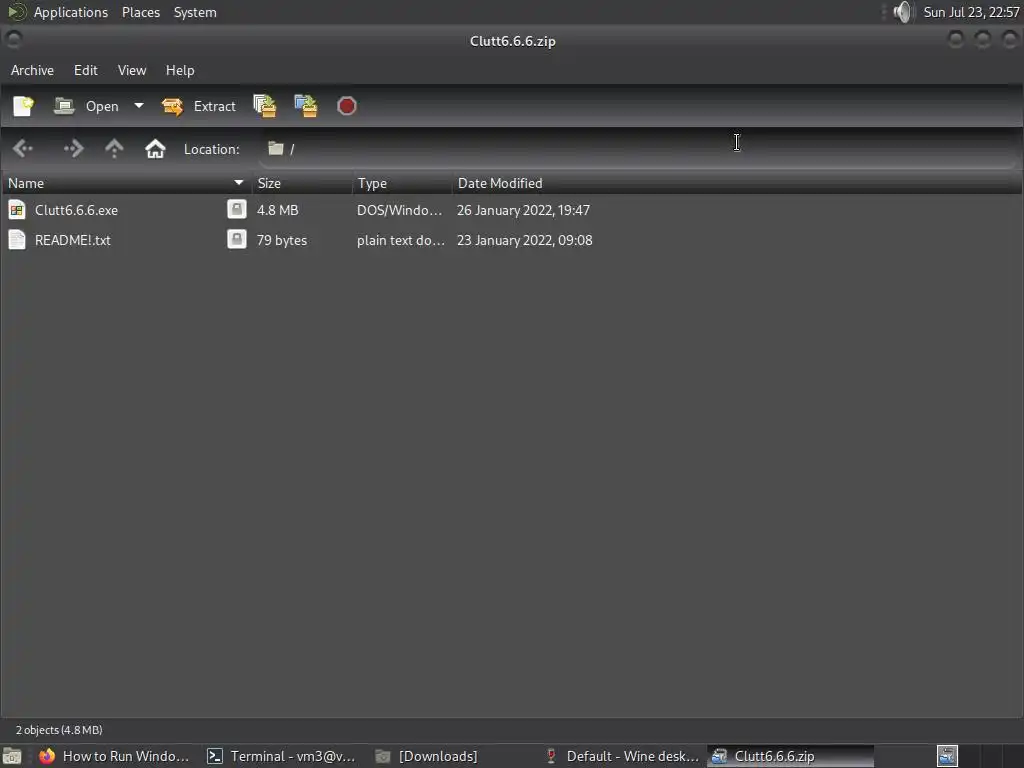
Task: Sort by the Type column header
Action: click(x=402, y=184)
